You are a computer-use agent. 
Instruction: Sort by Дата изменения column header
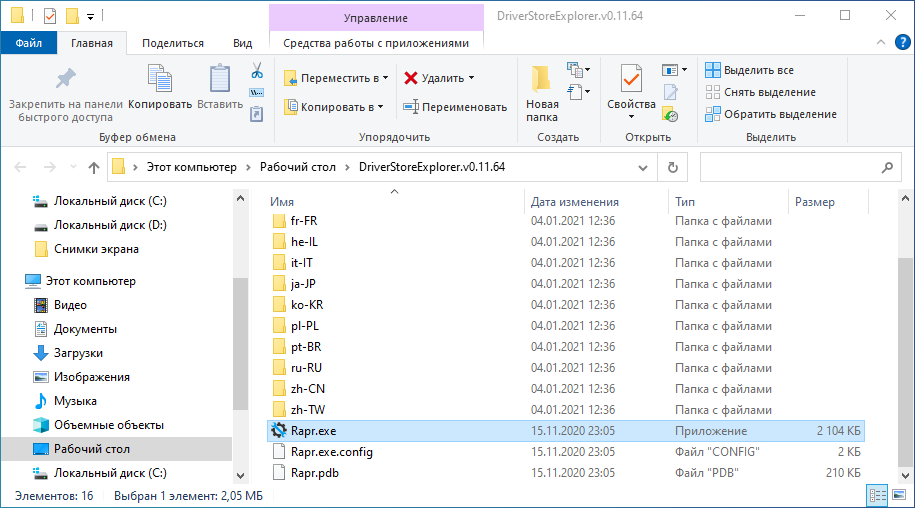574,202
